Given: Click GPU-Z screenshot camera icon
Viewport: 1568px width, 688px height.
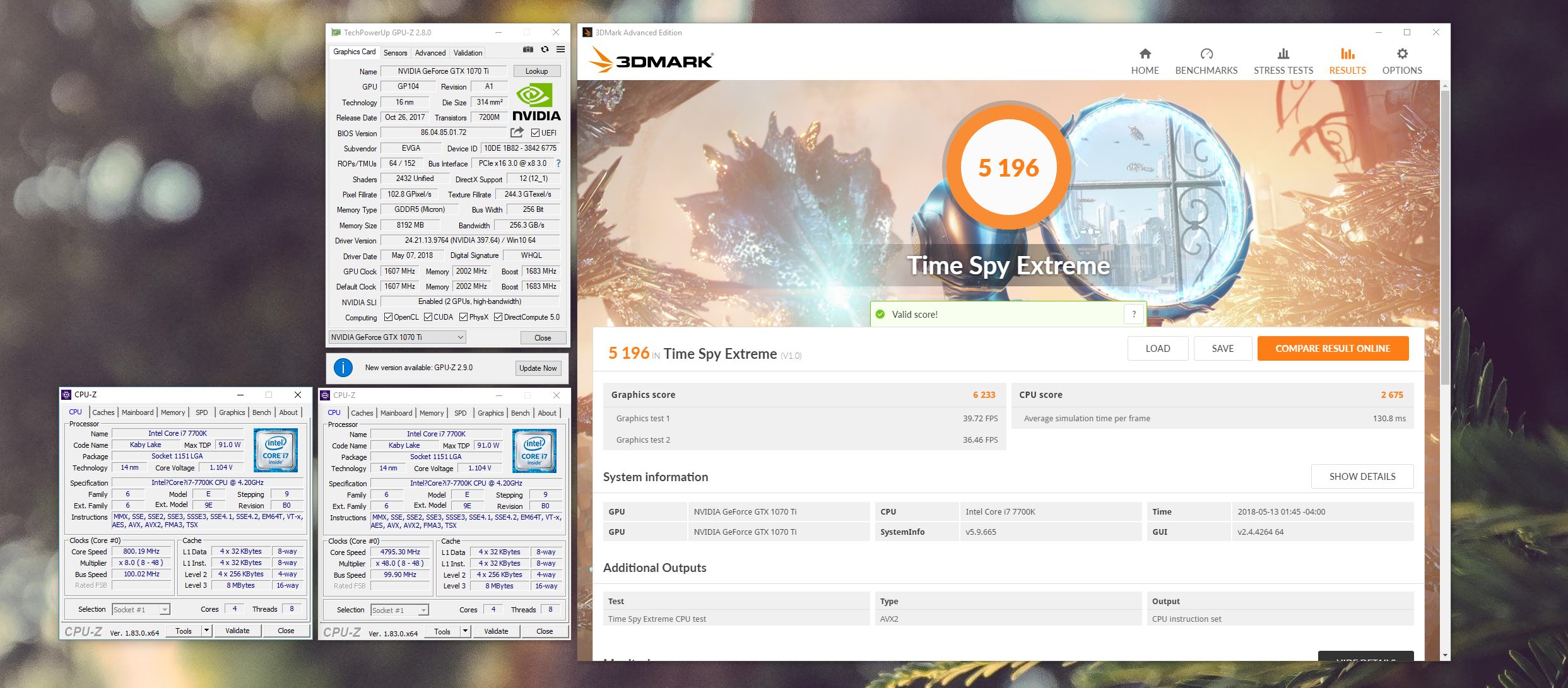Looking at the screenshot, I should point(528,50).
